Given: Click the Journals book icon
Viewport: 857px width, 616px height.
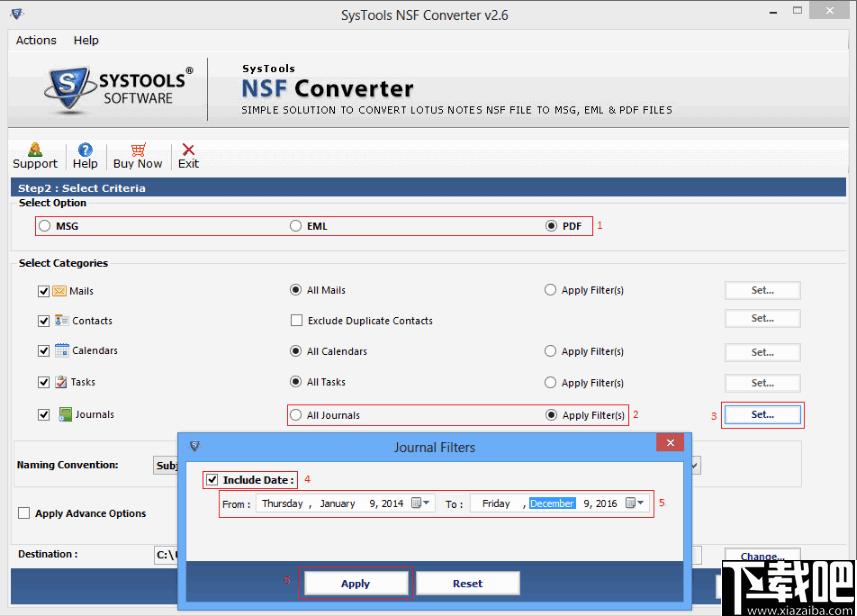Looking at the screenshot, I should (65, 414).
